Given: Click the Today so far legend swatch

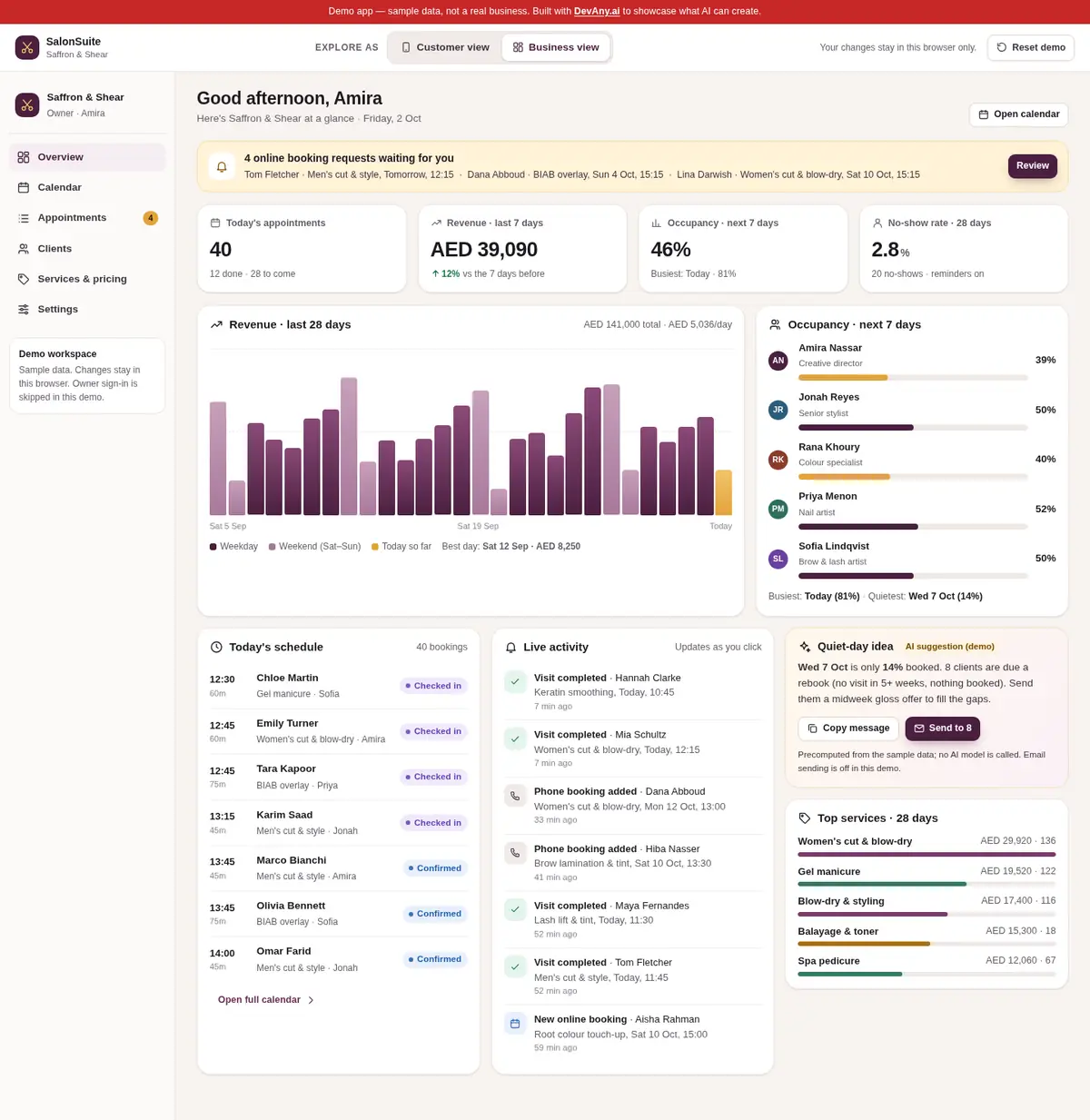Looking at the screenshot, I should tap(375, 547).
